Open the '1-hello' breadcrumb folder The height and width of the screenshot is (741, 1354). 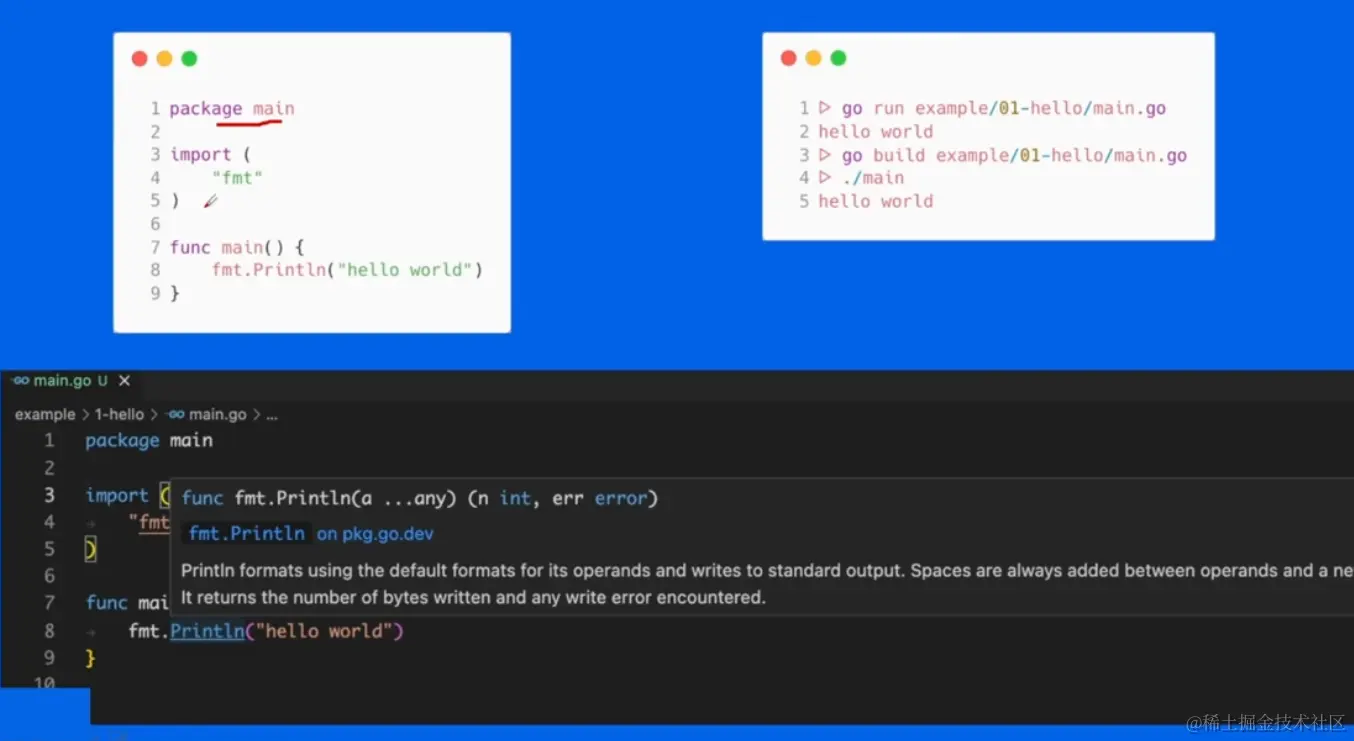pos(119,414)
